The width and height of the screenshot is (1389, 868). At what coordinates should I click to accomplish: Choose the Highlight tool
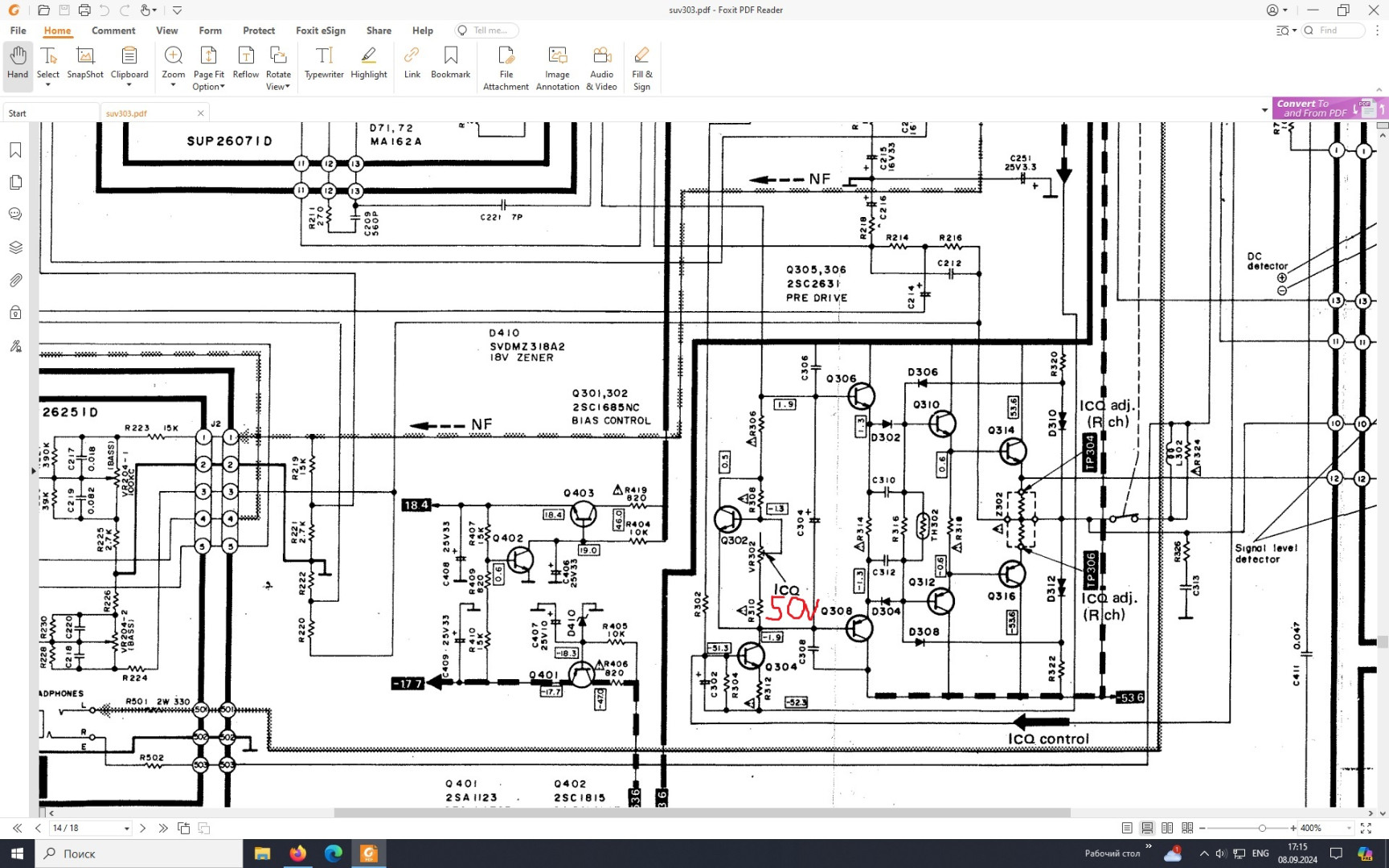pyautogui.click(x=368, y=63)
